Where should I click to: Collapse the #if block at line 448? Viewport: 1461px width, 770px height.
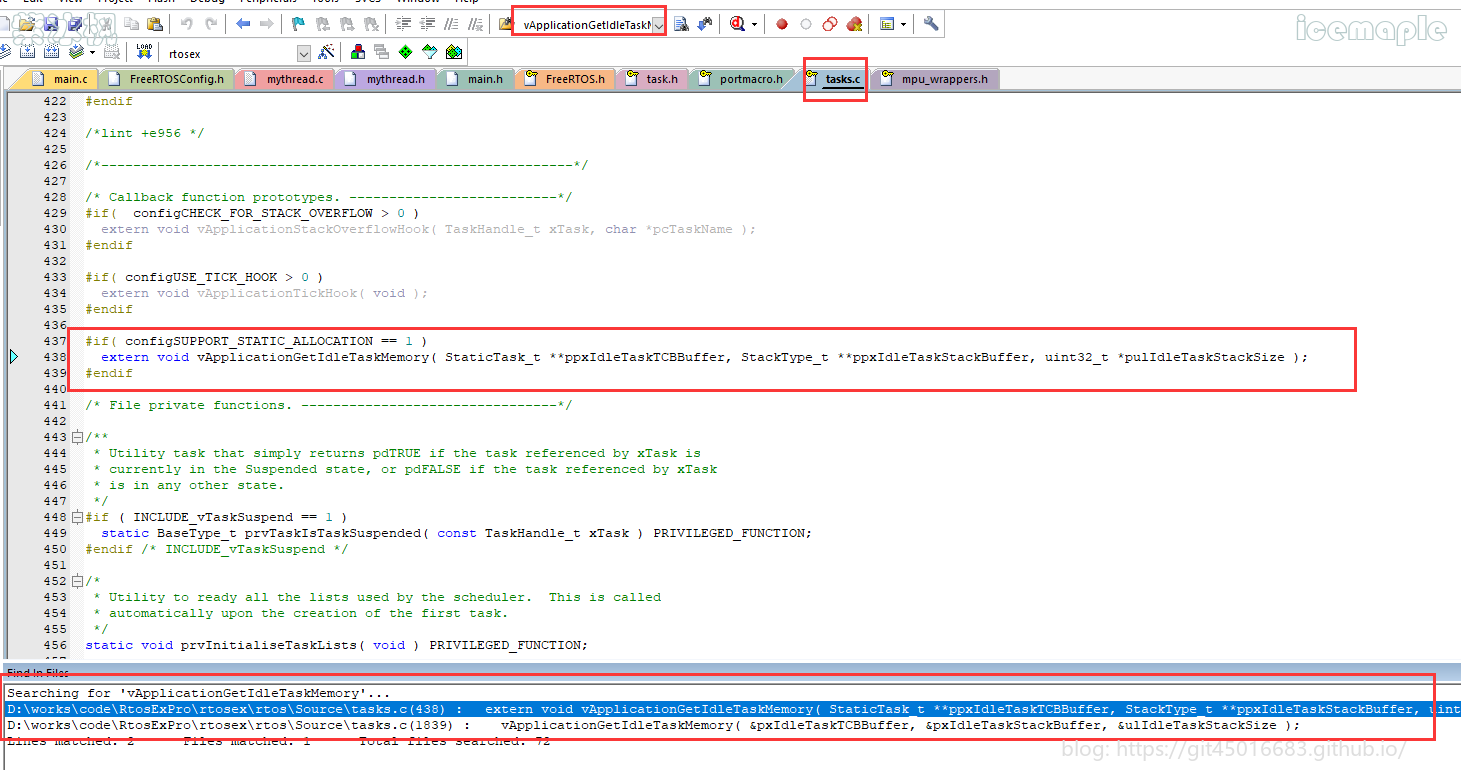pyautogui.click(x=77, y=517)
